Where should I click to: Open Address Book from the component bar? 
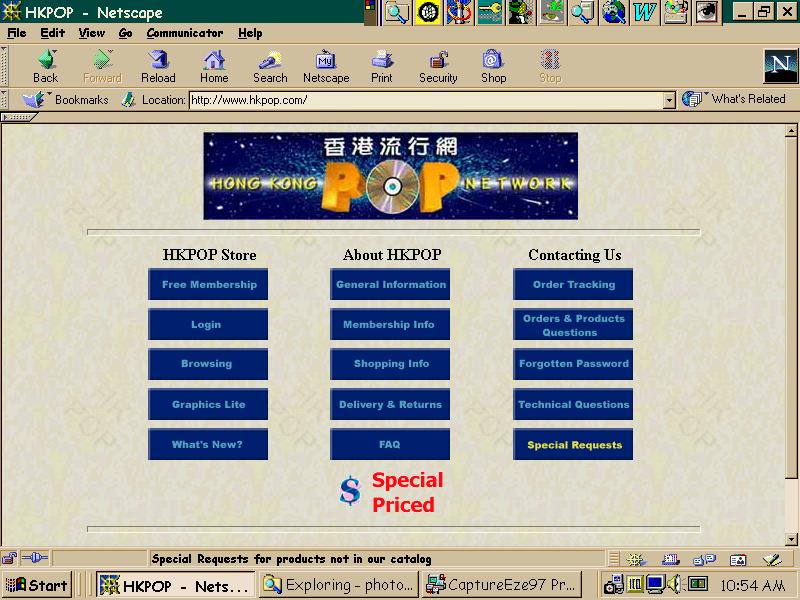pyautogui.click(x=738, y=560)
